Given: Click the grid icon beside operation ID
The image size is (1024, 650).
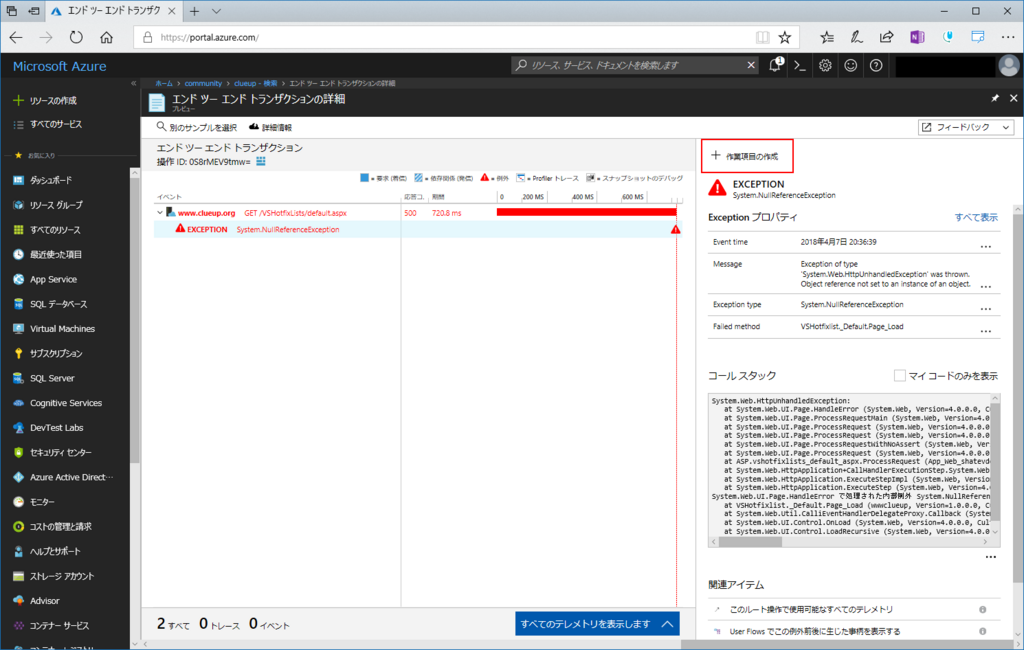Looking at the screenshot, I should click(x=261, y=161).
